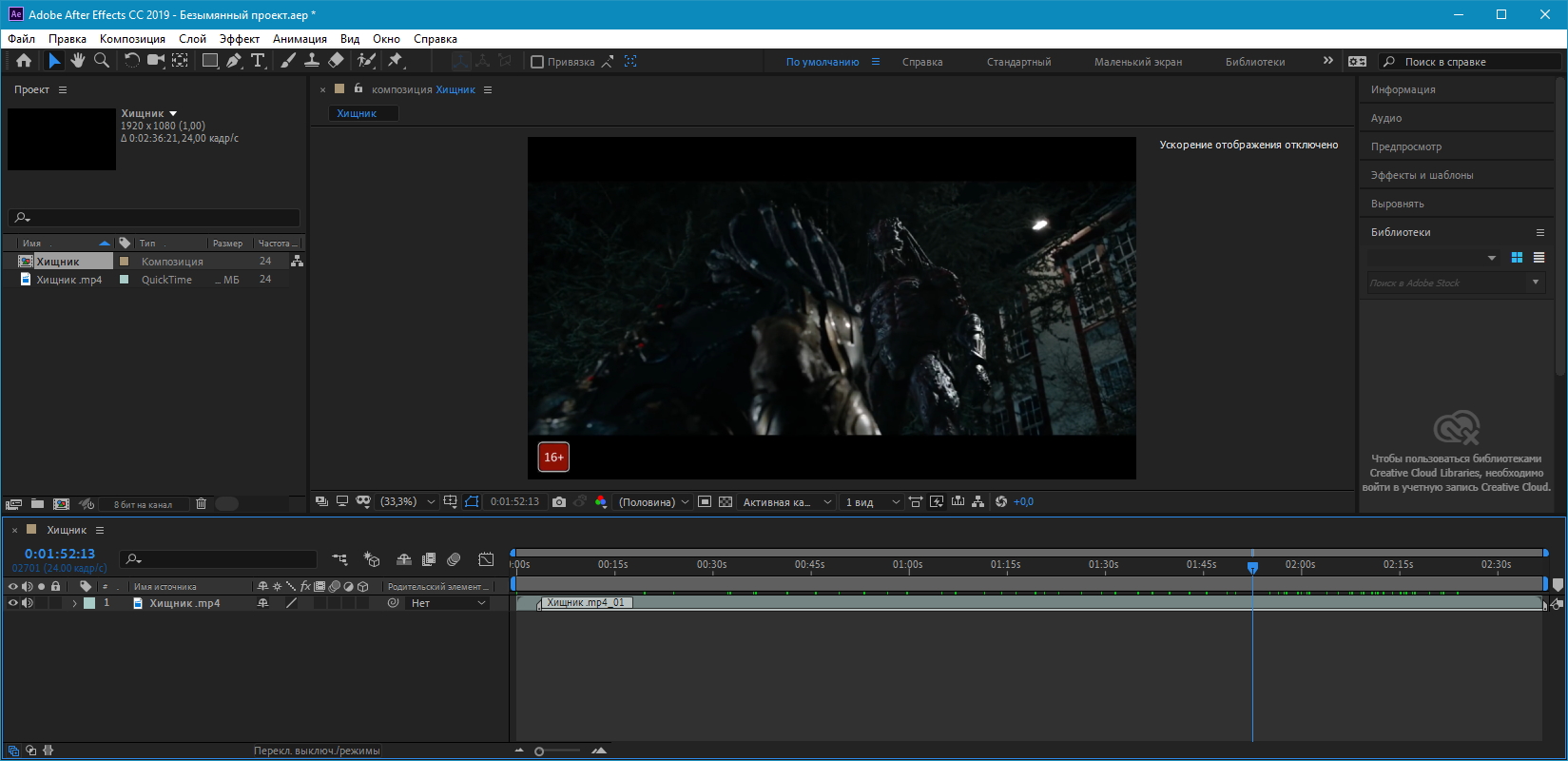Screen dimensions: 1568x761
Task: Select the Clone Stamp tool
Action: (312, 61)
